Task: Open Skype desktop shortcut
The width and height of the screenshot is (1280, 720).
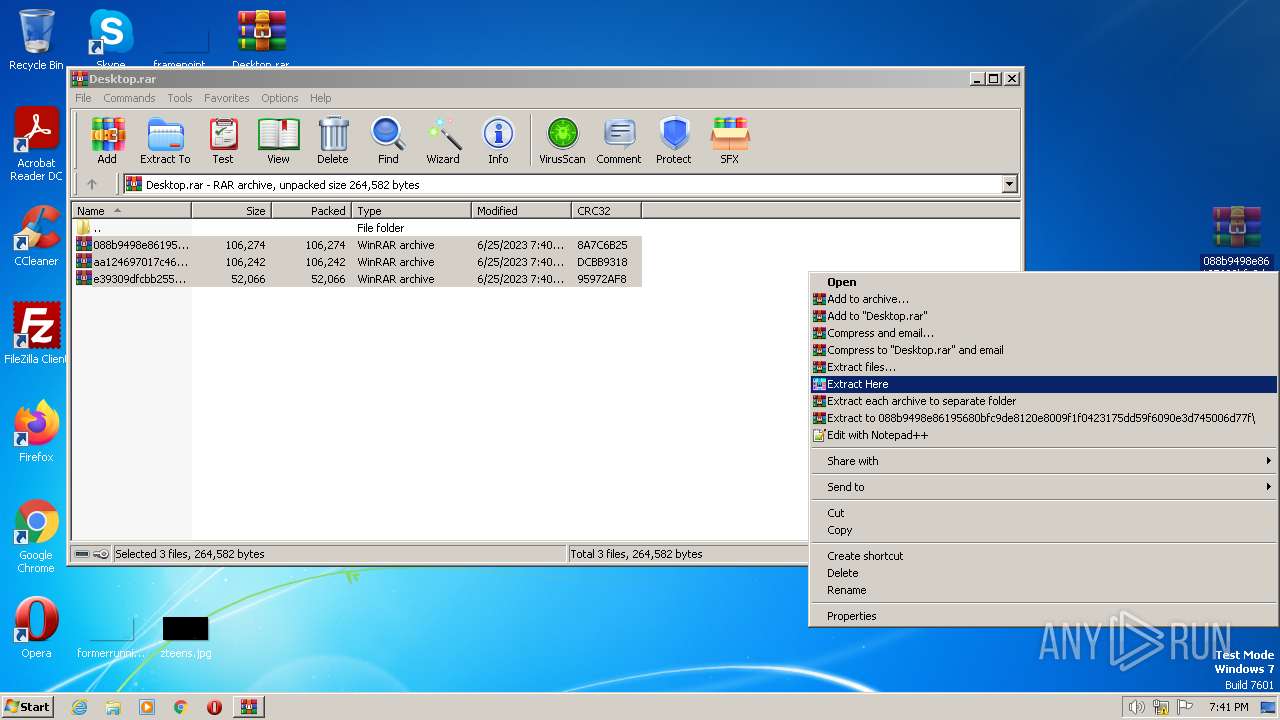Action: [111, 40]
